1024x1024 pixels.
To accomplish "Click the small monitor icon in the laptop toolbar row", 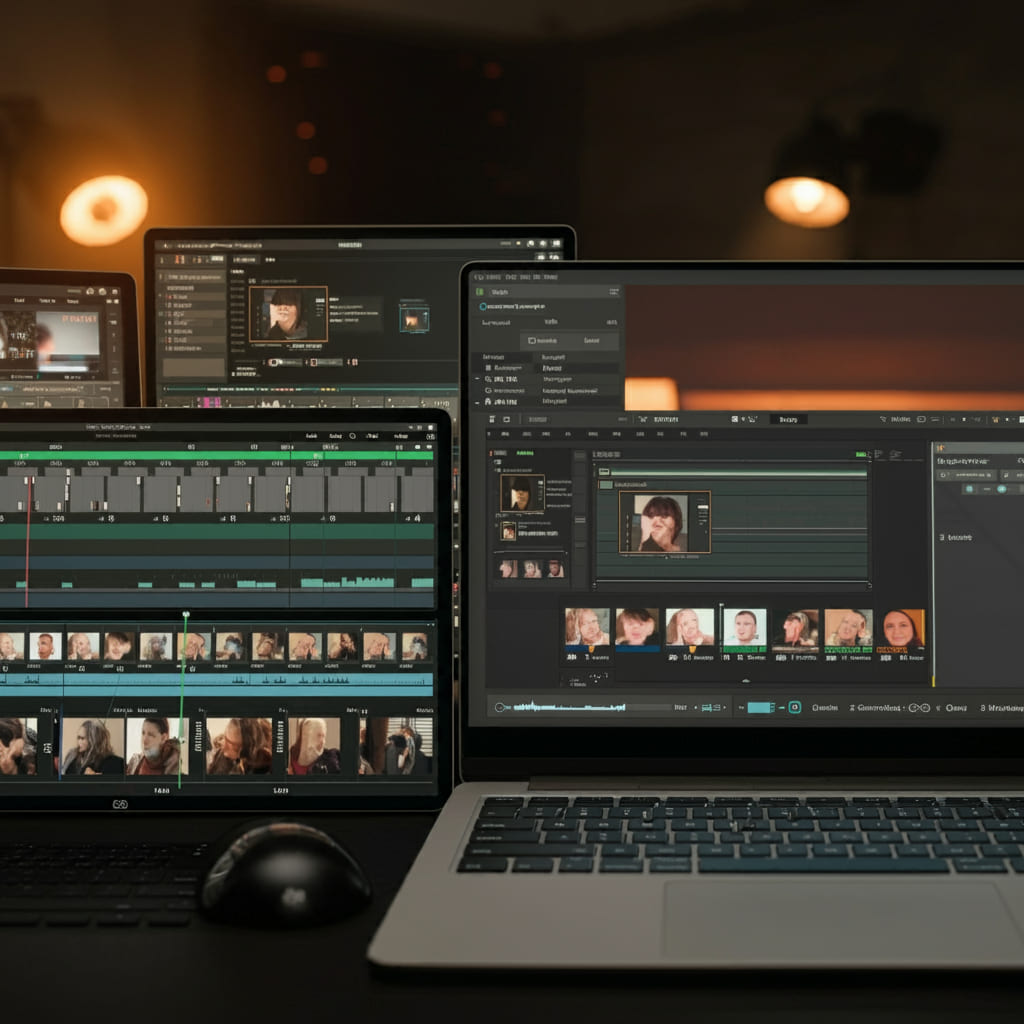I will (507, 419).
